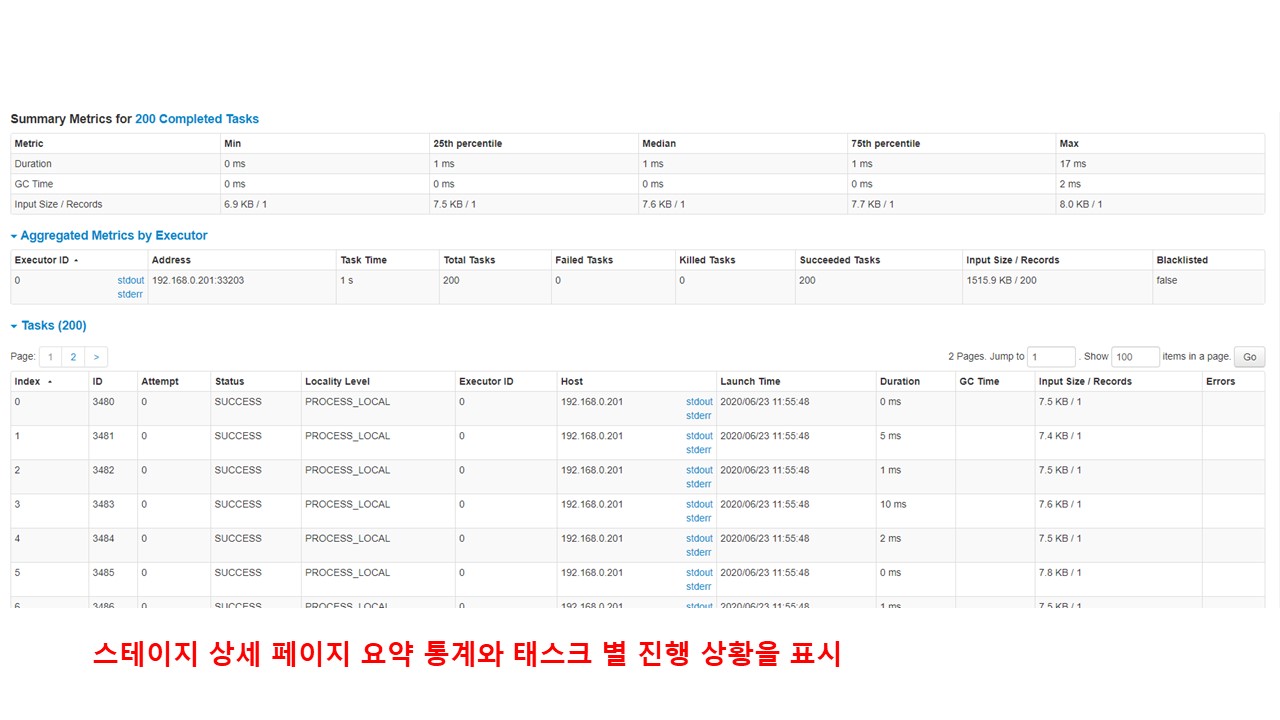Go to page 1 of tasks
This screenshot has height=720, width=1280.
tap(50, 357)
